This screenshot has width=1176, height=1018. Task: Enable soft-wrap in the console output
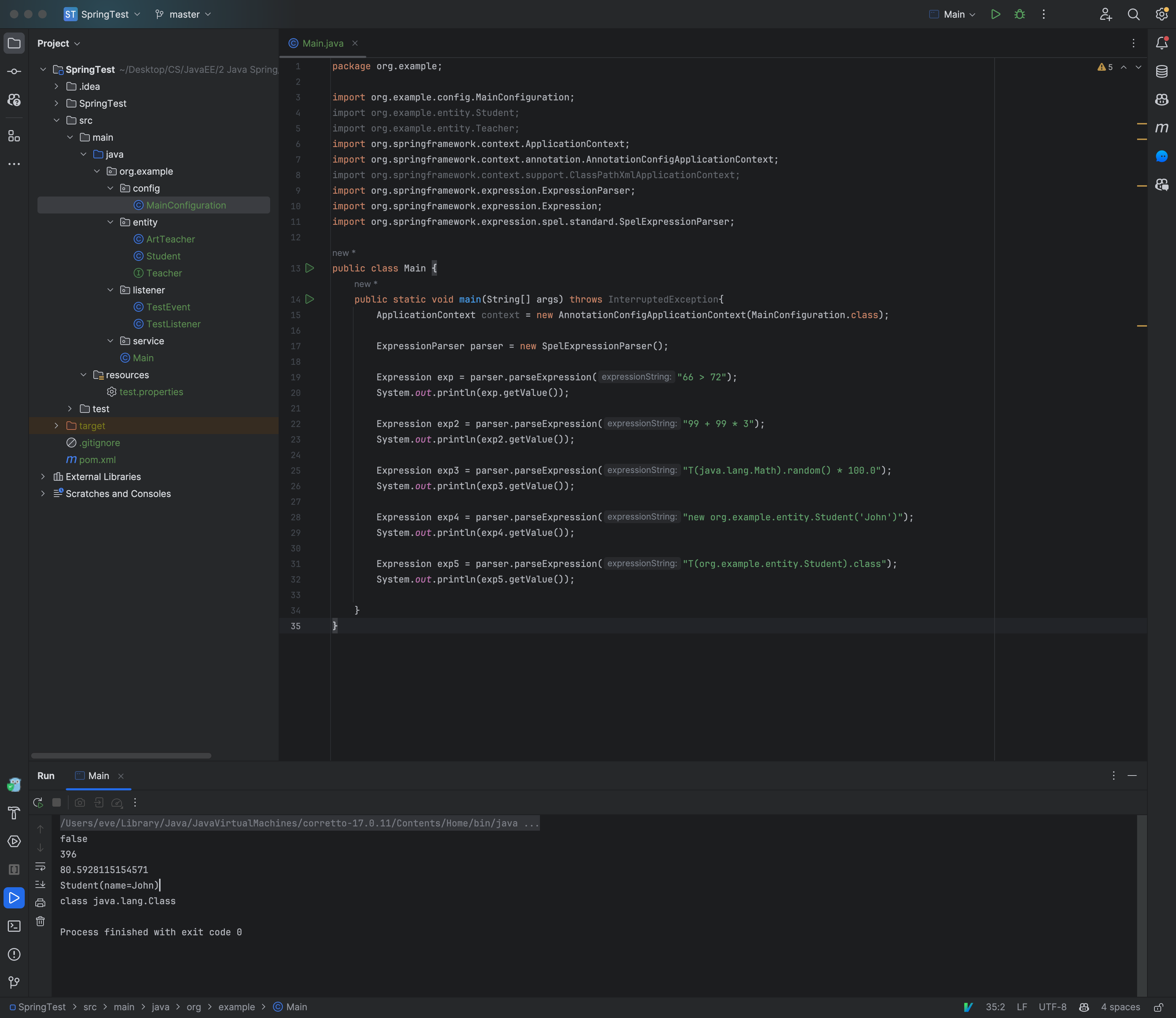click(40, 866)
